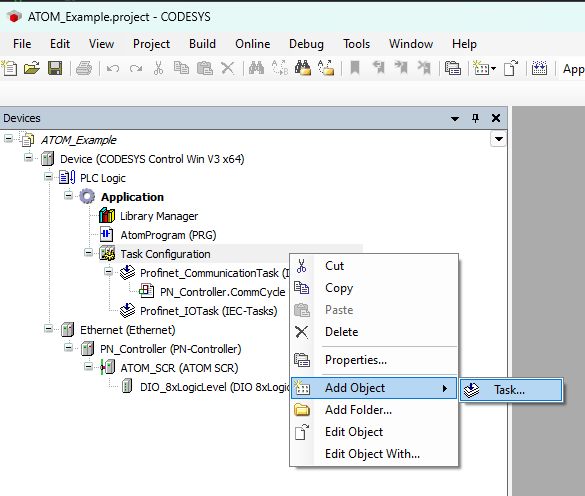Open the Devices panel dropdown arrow
The height and width of the screenshot is (496, 585).
(455, 119)
